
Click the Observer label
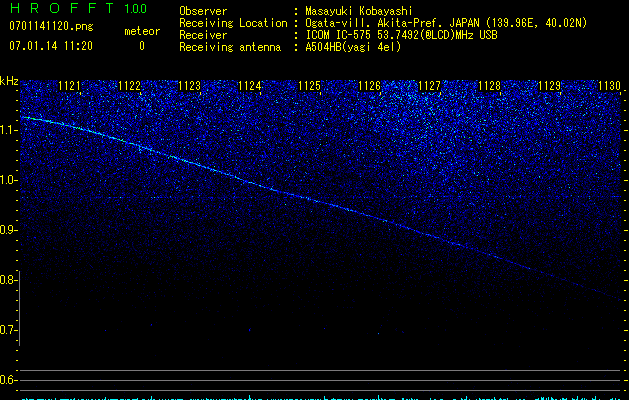pos(203,11)
